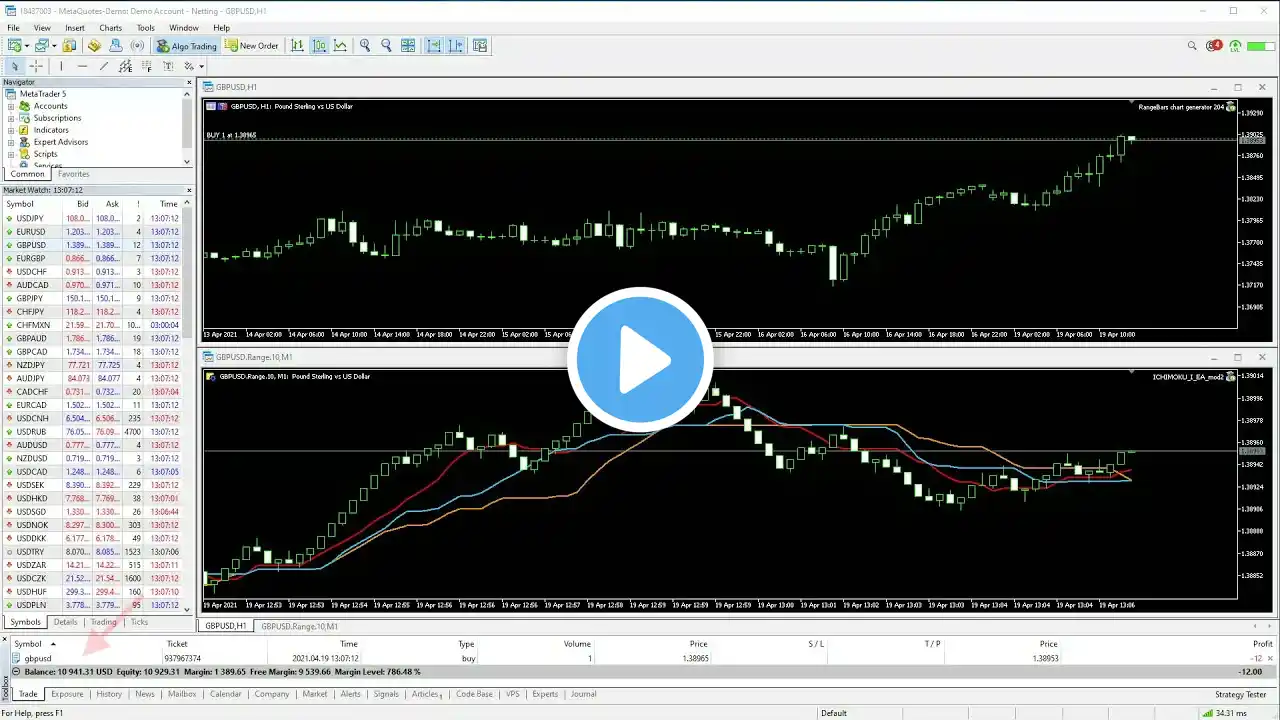Expand the Expert Advisors node in Navigator
Image resolution: width=1280 pixels, height=720 pixels.
(x=11, y=142)
